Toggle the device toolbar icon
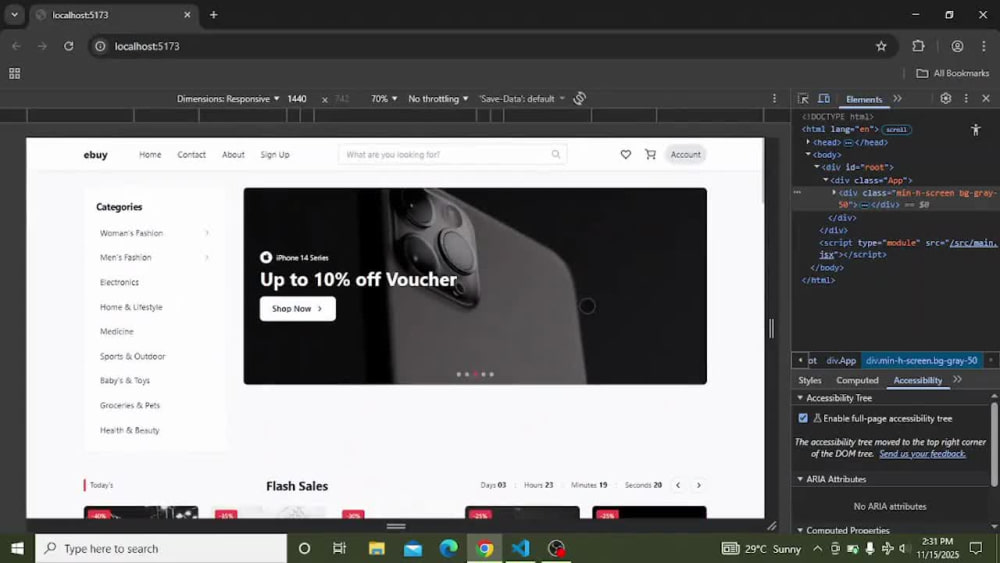This screenshot has width=1000, height=563. coord(824,99)
